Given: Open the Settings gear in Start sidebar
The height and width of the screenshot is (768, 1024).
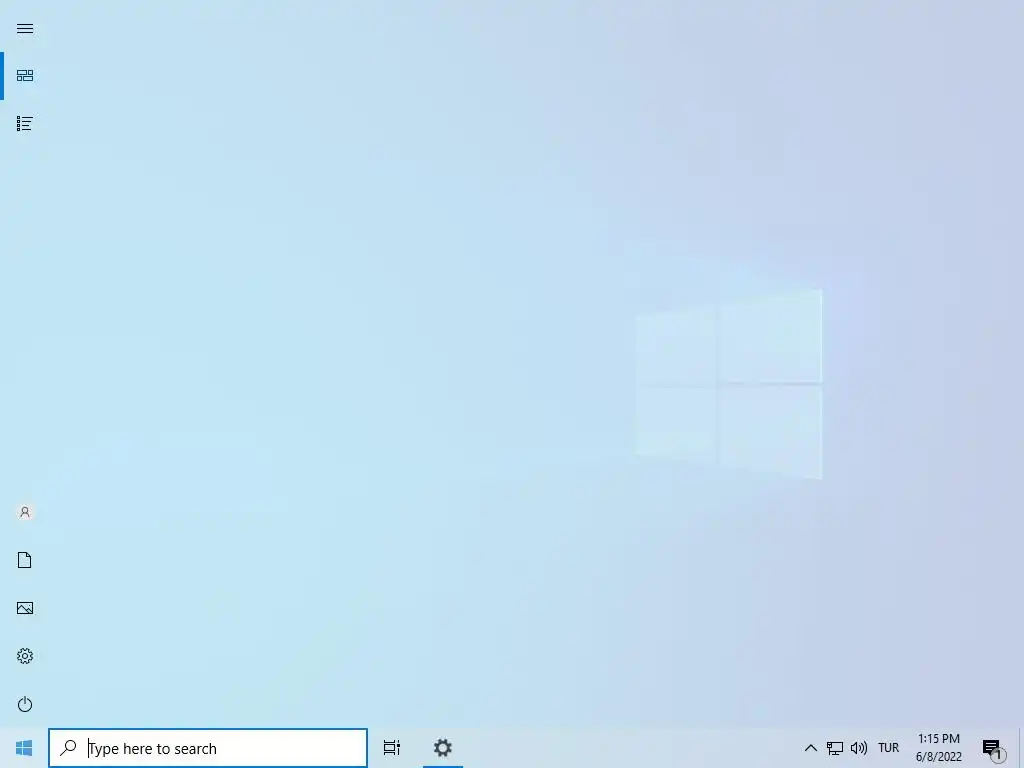Looking at the screenshot, I should (x=25, y=656).
